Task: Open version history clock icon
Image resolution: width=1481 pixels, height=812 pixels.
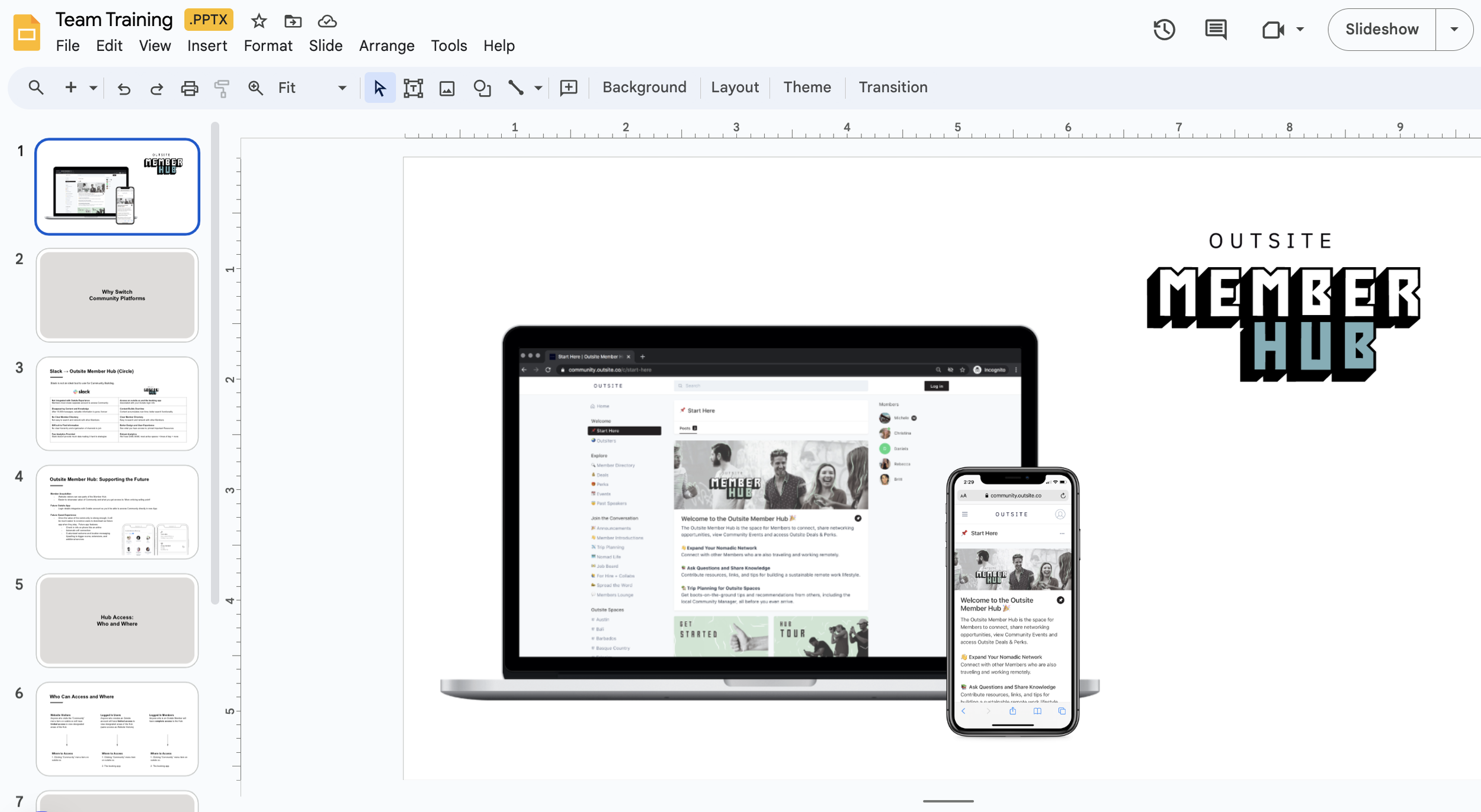Action: (x=1164, y=30)
